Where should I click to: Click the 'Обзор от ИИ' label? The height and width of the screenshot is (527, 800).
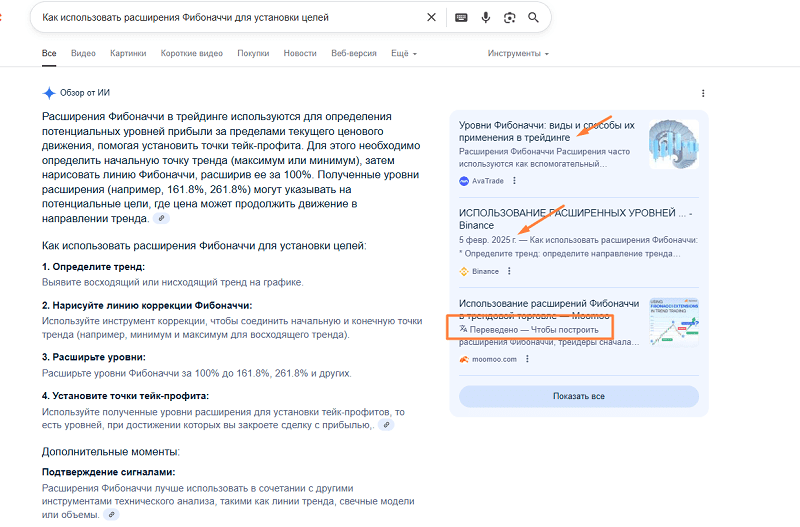coord(85,93)
